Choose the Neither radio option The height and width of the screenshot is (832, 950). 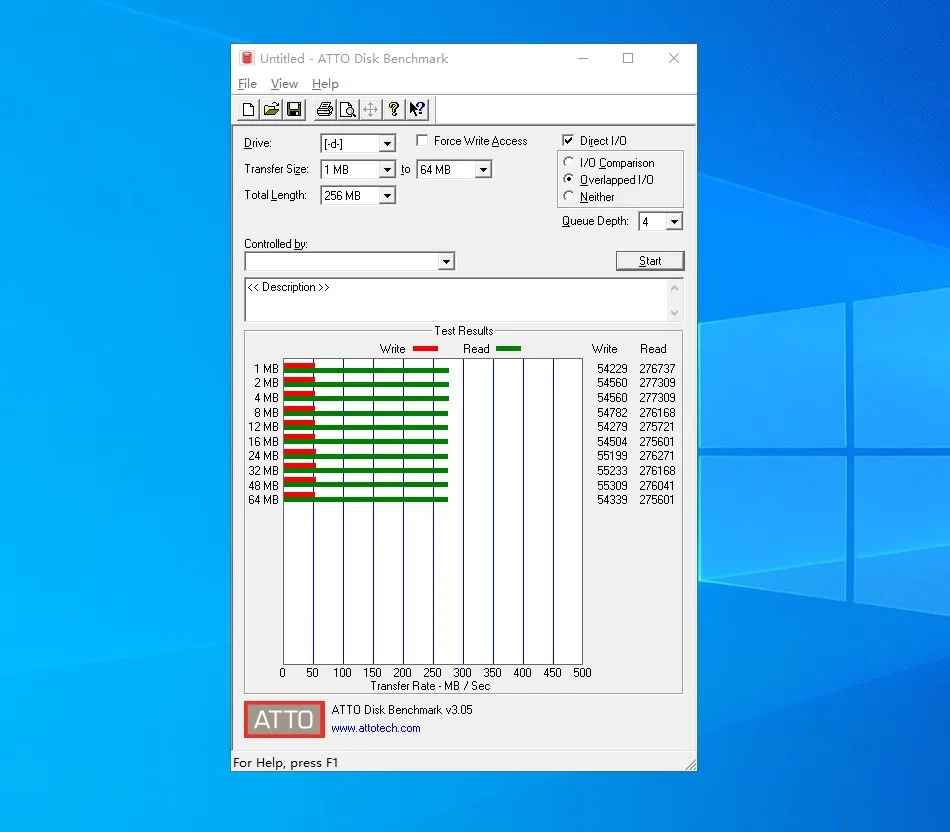click(568, 196)
